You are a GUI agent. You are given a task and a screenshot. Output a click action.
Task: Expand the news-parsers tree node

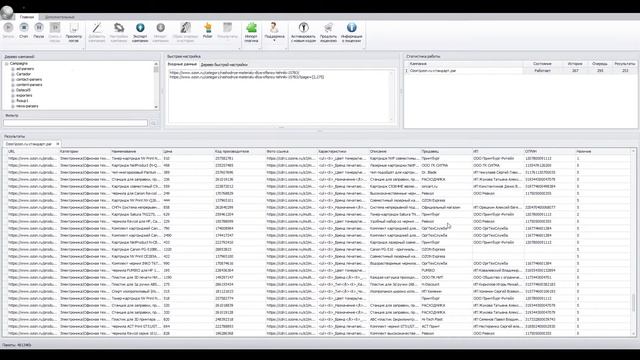(13, 106)
